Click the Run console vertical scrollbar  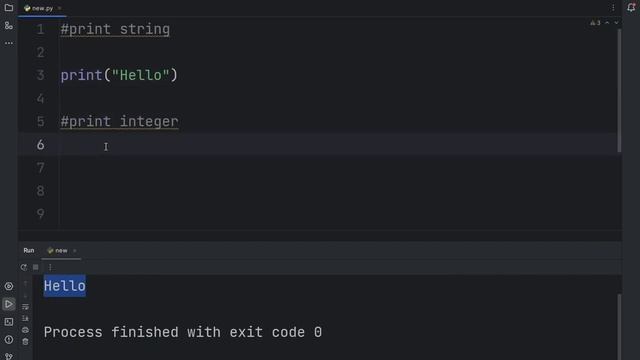[x=619, y=327]
